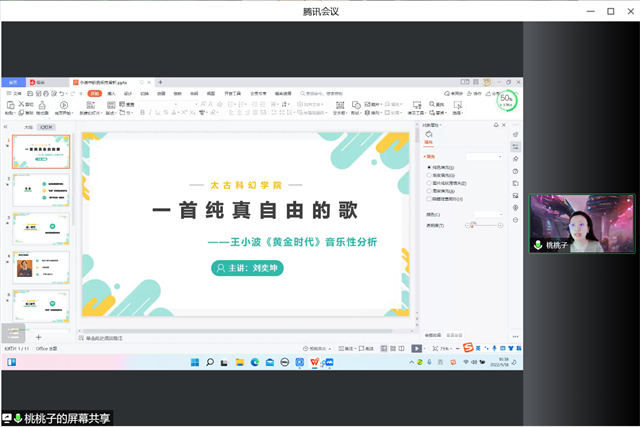Click the 智能美化 button in status bar

(317, 349)
